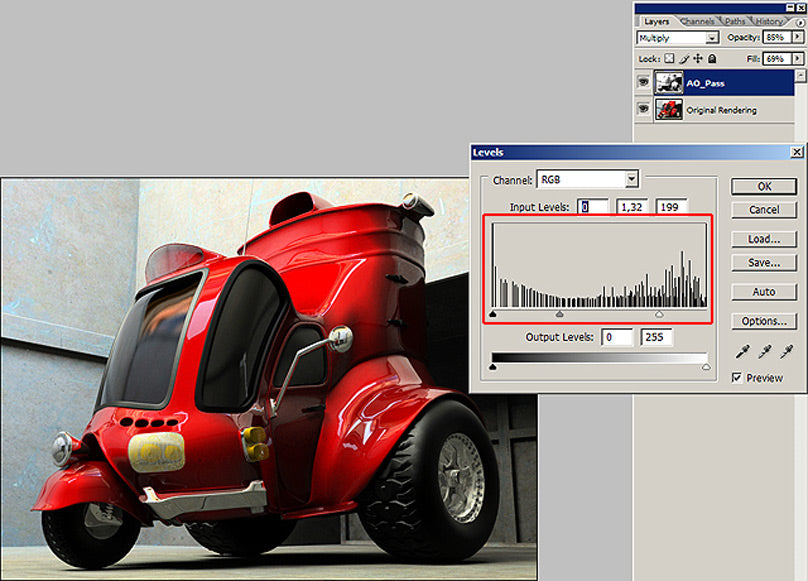Open the Channel dropdown in Levels dialog

tap(633, 178)
